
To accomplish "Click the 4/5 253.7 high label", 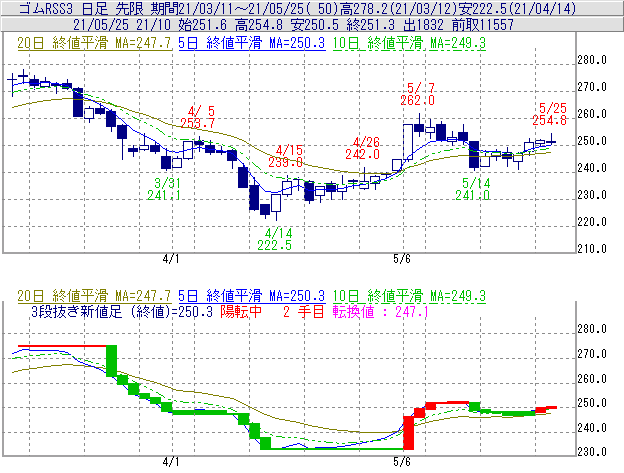I will [x=198, y=117].
